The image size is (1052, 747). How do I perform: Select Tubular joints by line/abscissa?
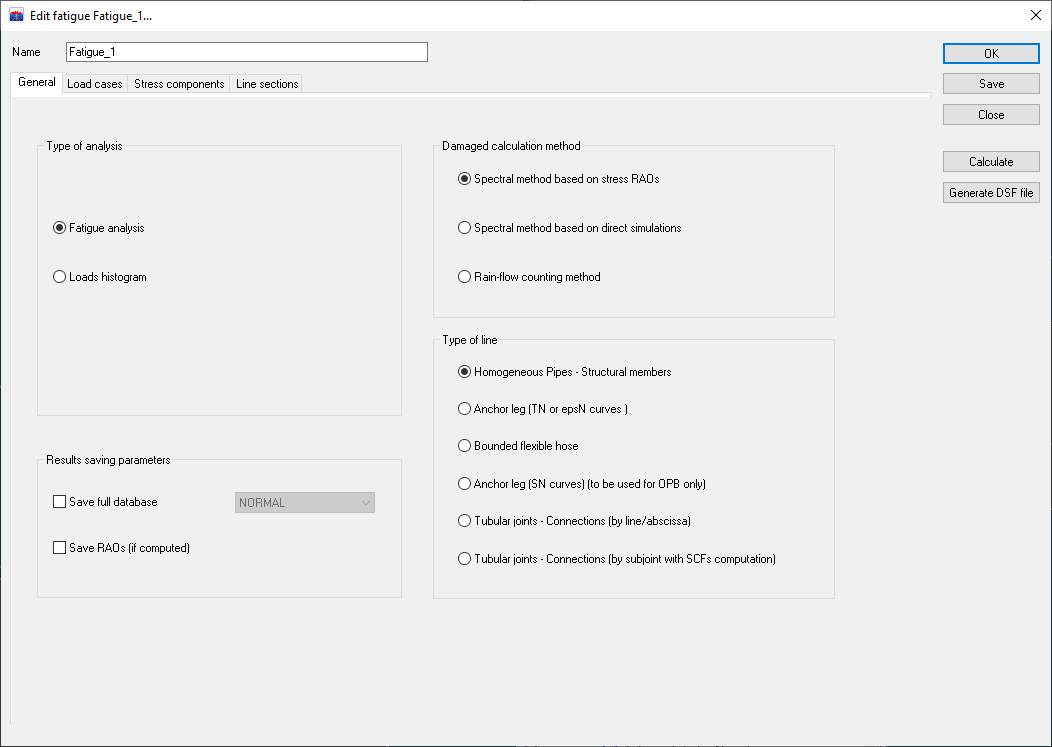(464, 521)
